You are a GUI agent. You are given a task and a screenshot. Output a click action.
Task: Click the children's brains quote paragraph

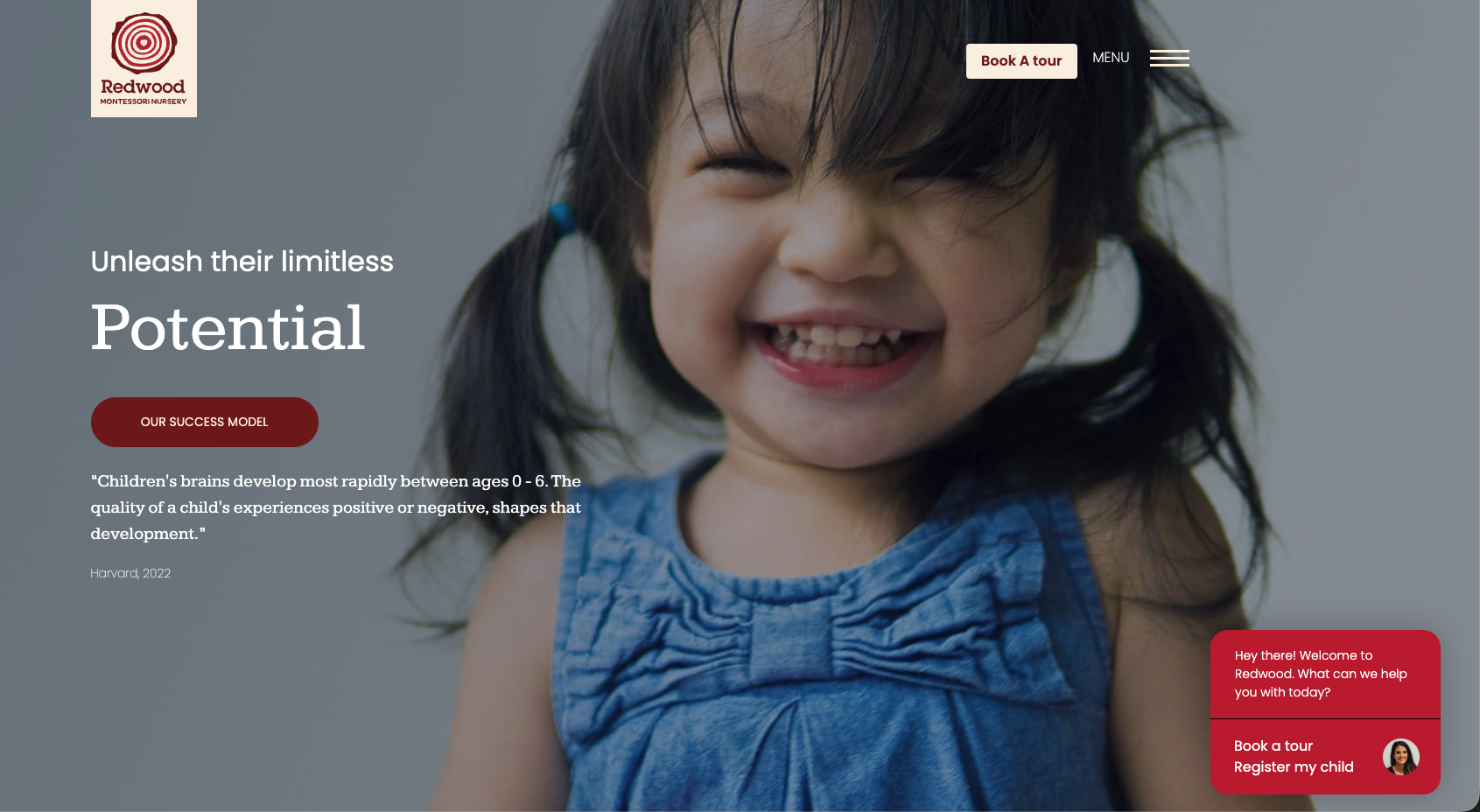point(336,507)
